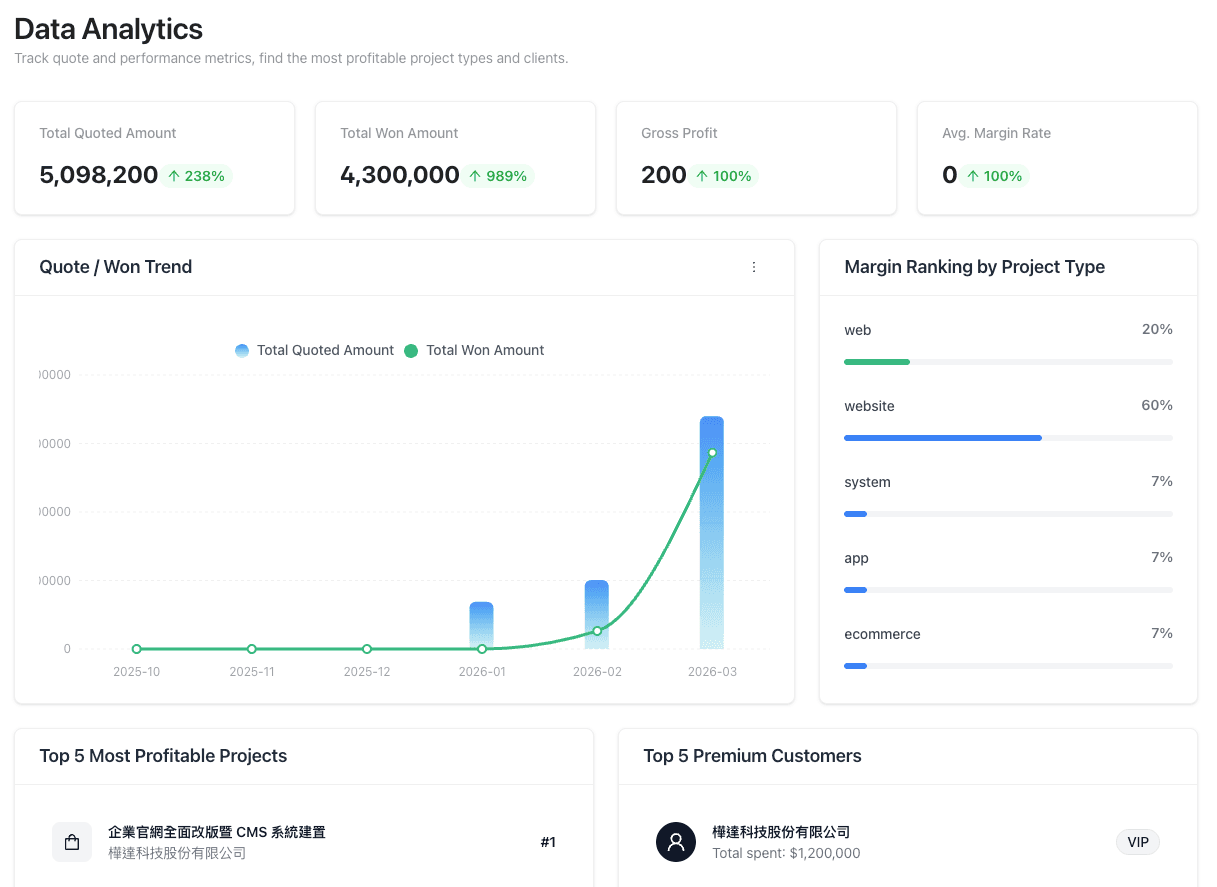This screenshot has width=1217, height=887.
Task: Click the 2025-11 won amount data point
Action: [252, 649]
